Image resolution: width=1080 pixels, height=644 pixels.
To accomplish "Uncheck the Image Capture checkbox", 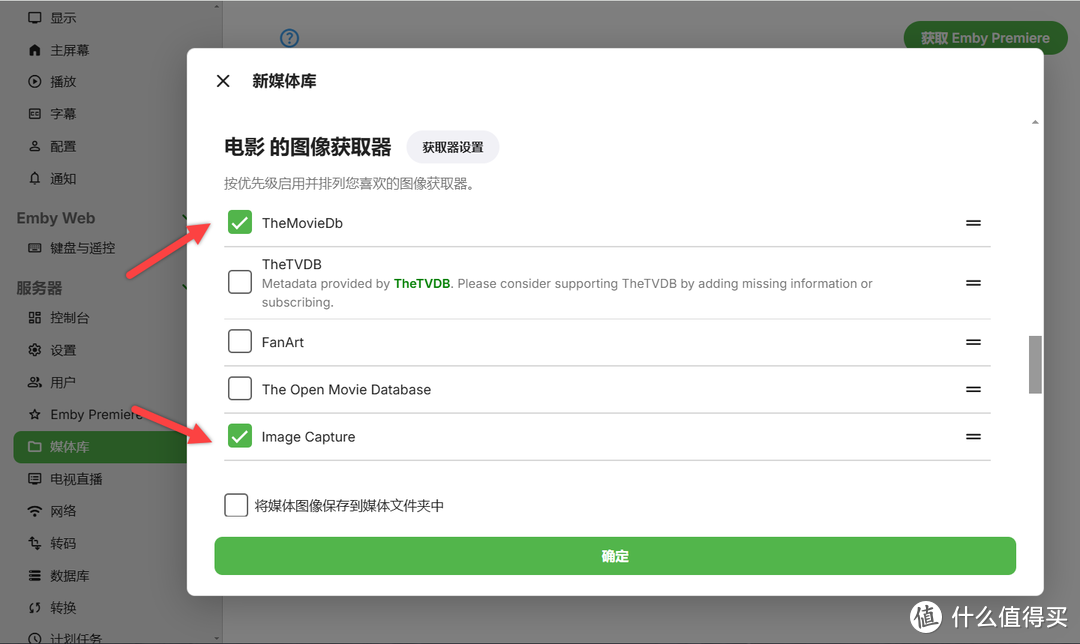I will (240, 436).
